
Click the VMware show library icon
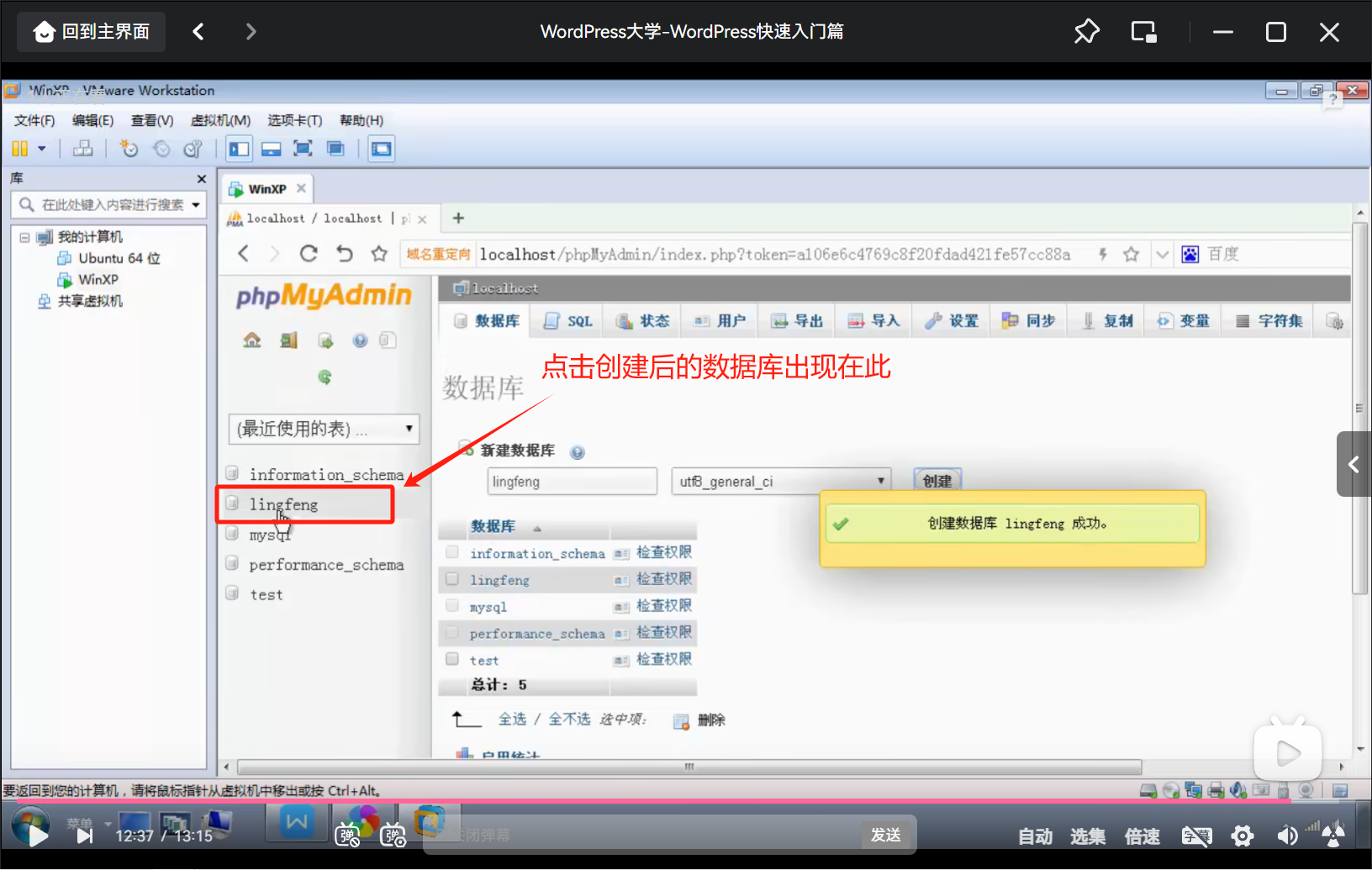tap(240, 149)
